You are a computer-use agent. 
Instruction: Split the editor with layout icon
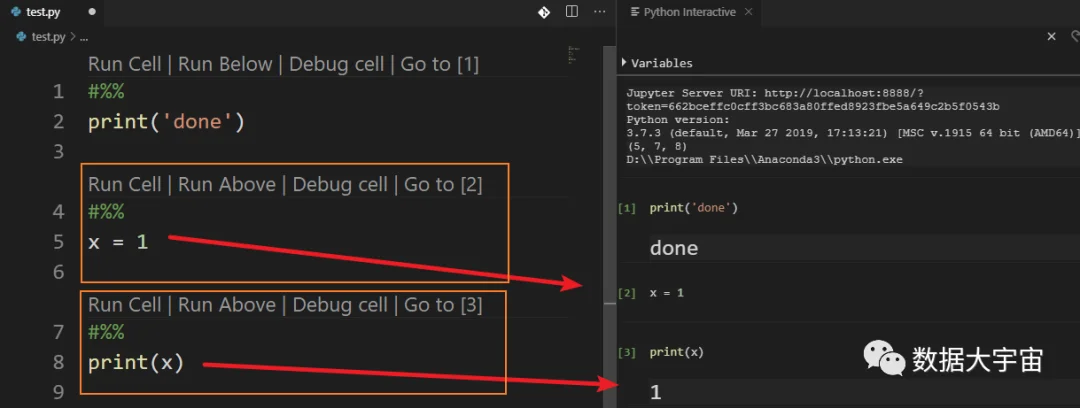(572, 12)
